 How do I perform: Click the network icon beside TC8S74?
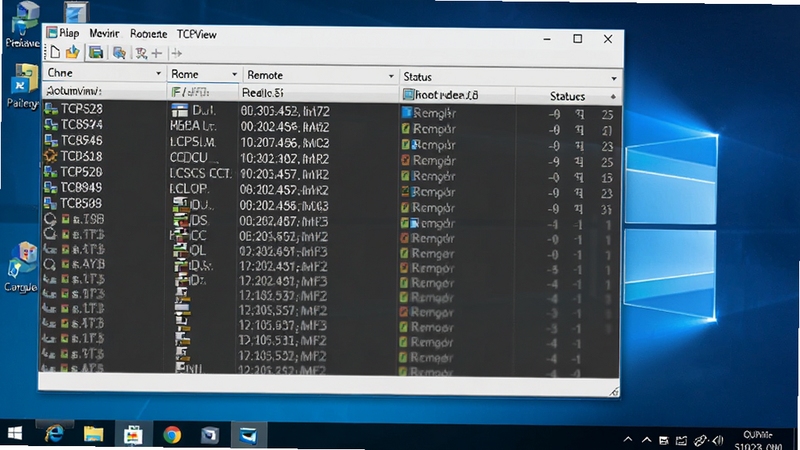point(51,124)
